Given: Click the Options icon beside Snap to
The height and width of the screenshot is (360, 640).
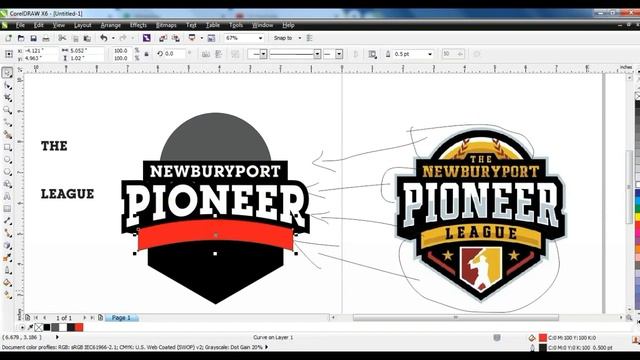Looking at the screenshot, I should (x=310, y=38).
